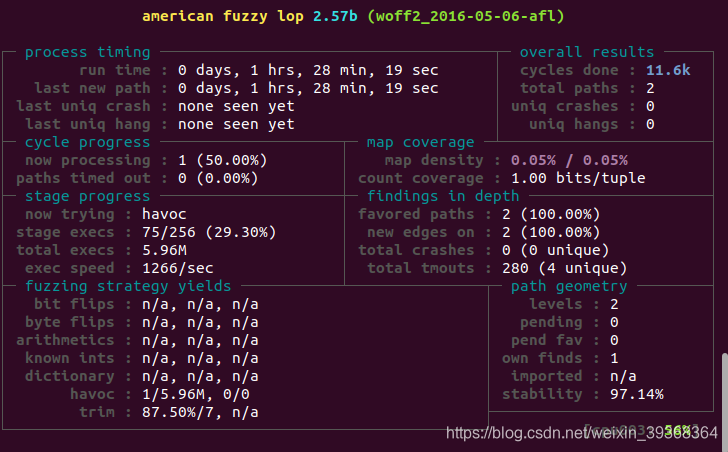The width and height of the screenshot is (728, 452).
Task: Select the paths timed out value 0 (0.00%)
Action: [218, 179]
